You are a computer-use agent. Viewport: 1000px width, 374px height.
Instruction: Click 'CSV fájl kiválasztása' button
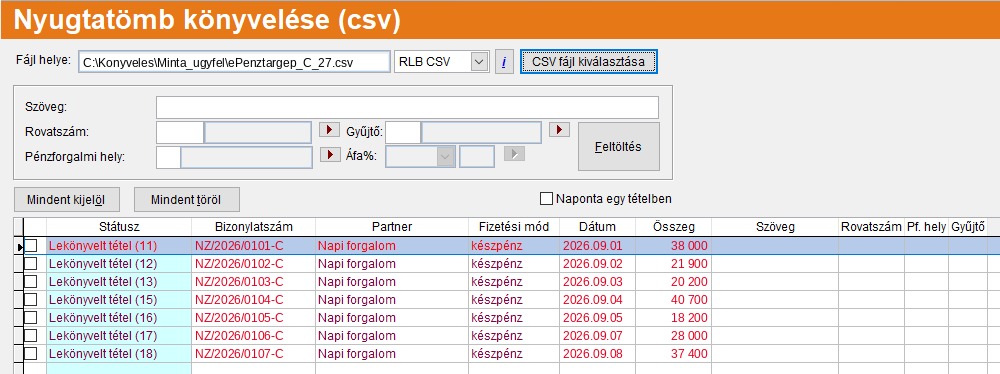(588, 62)
